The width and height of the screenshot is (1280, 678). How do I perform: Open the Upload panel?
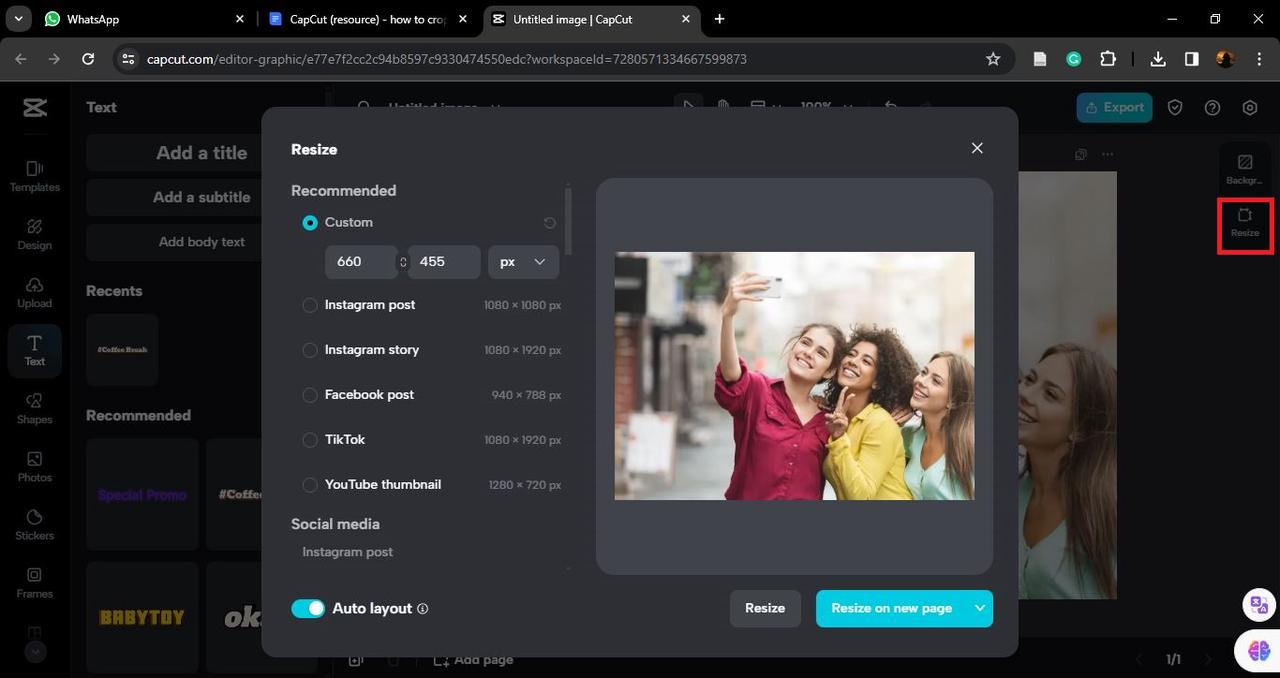(x=35, y=292)
